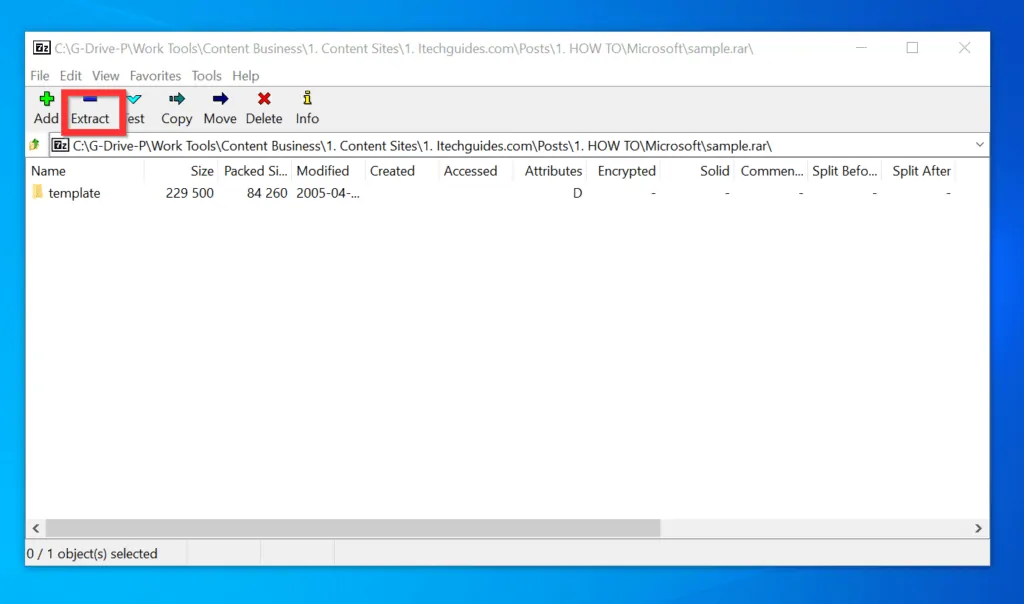This screenshot has width=1024, height=604.
Task: Sort files by Modified column header
Action: pos(323,171)
